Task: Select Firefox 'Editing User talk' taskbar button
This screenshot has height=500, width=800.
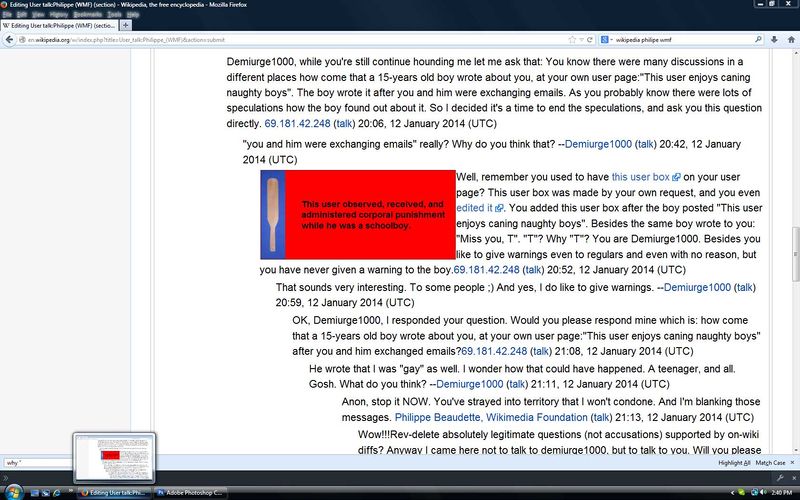Action: click(x=115, y=493)
